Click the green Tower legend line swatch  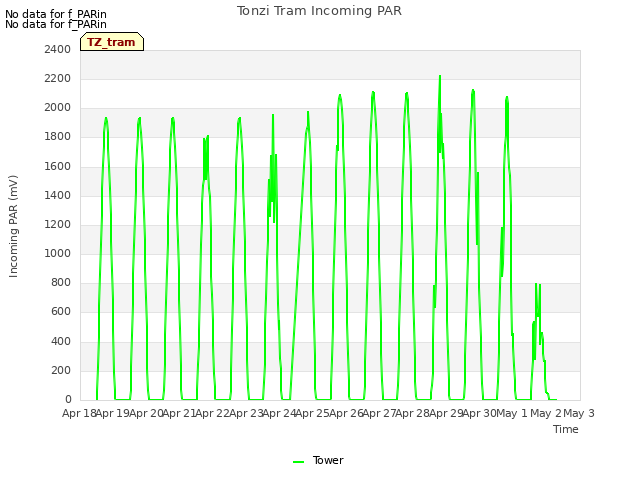coord(298,462)
